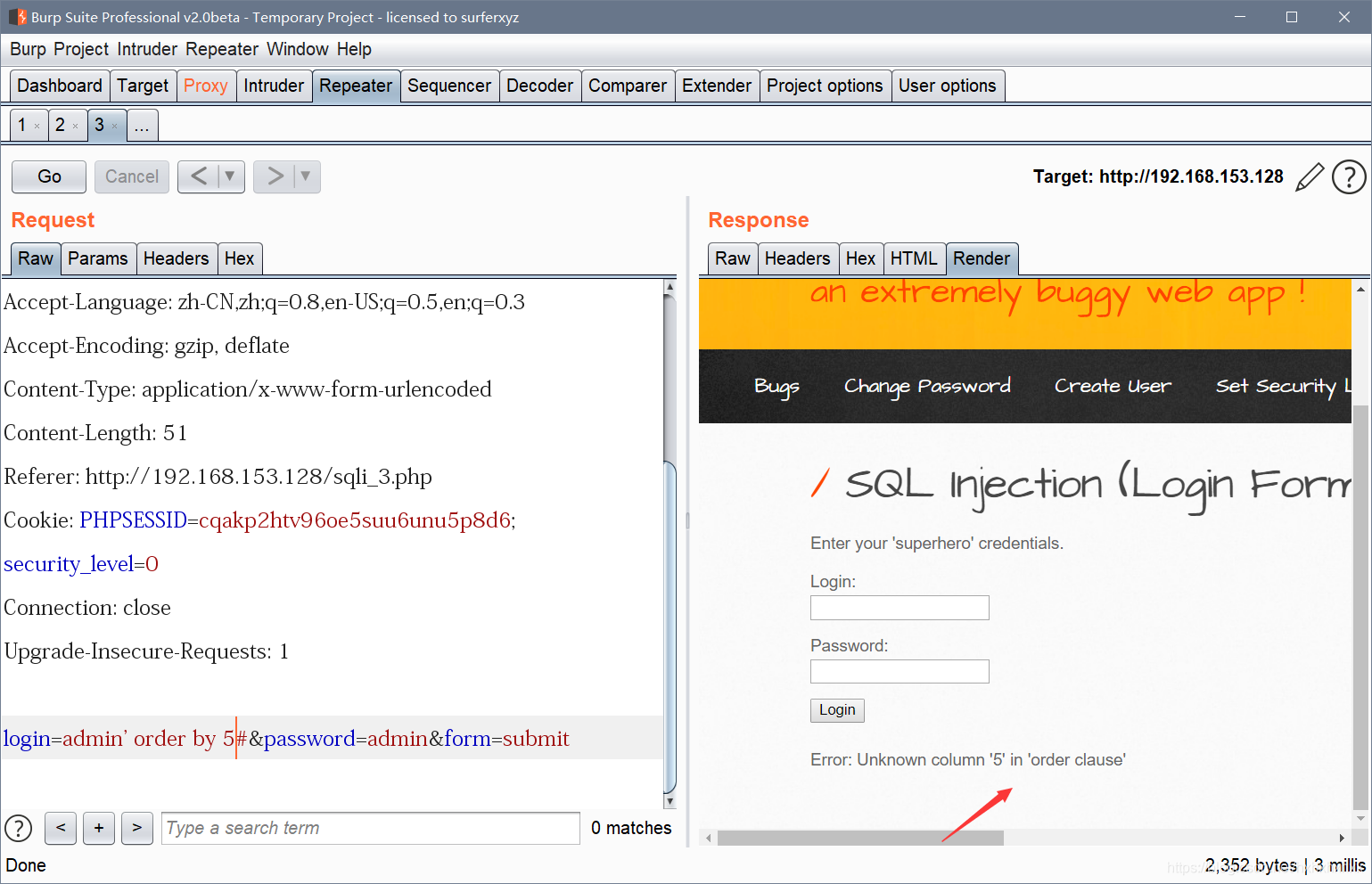Click the '+' search options button
The image size is (1372, 884).
(x=99, y=828)
